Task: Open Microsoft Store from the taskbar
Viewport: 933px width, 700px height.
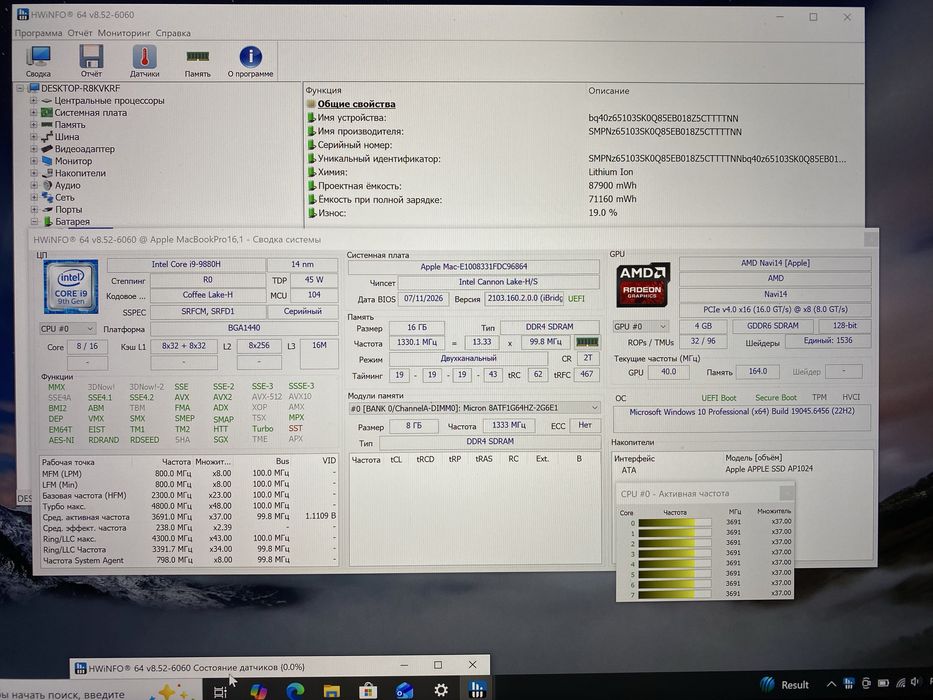Action: pyautogui.click(x=368, y=690)
